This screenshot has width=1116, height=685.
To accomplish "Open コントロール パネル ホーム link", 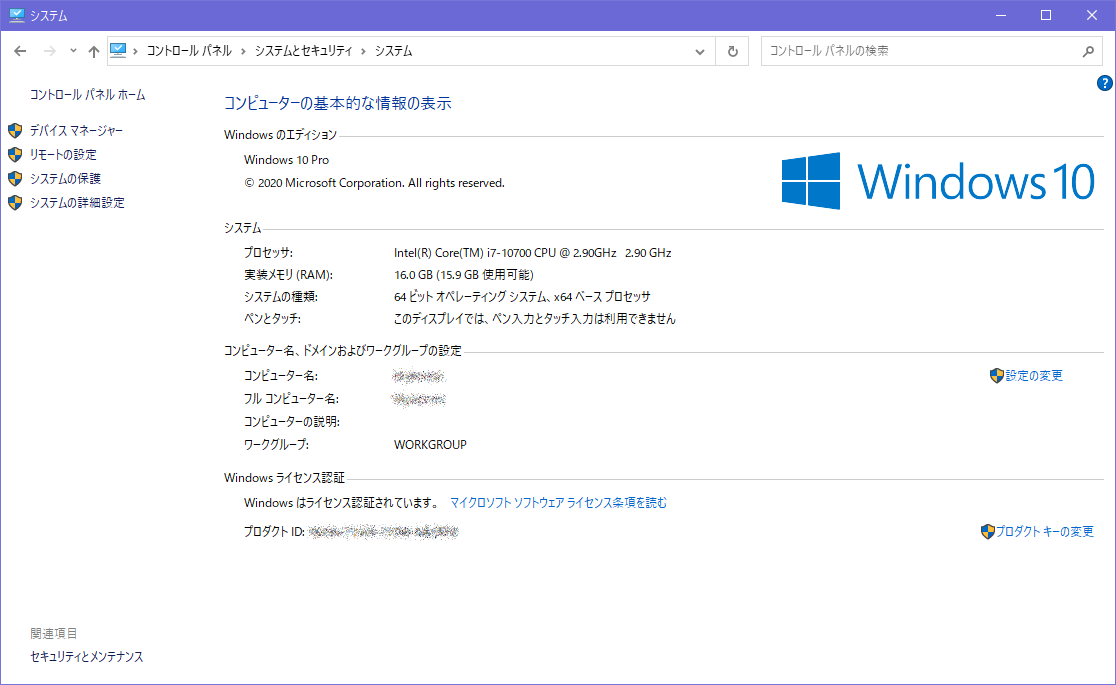I will click(x=88, y=95).
